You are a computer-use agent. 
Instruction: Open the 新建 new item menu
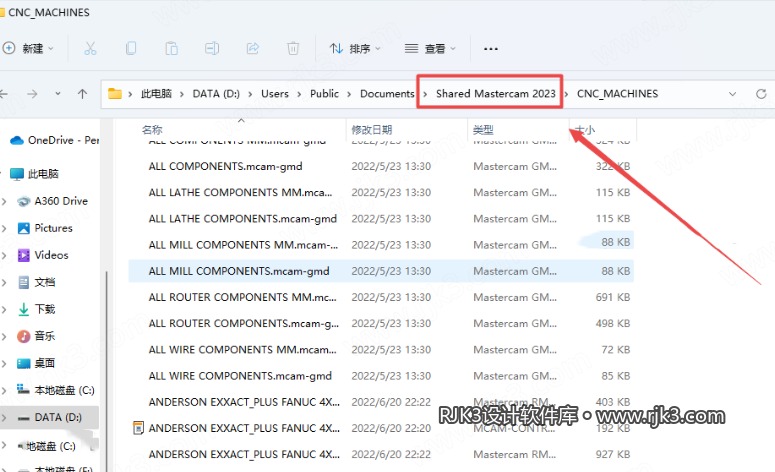coord(28,48)
